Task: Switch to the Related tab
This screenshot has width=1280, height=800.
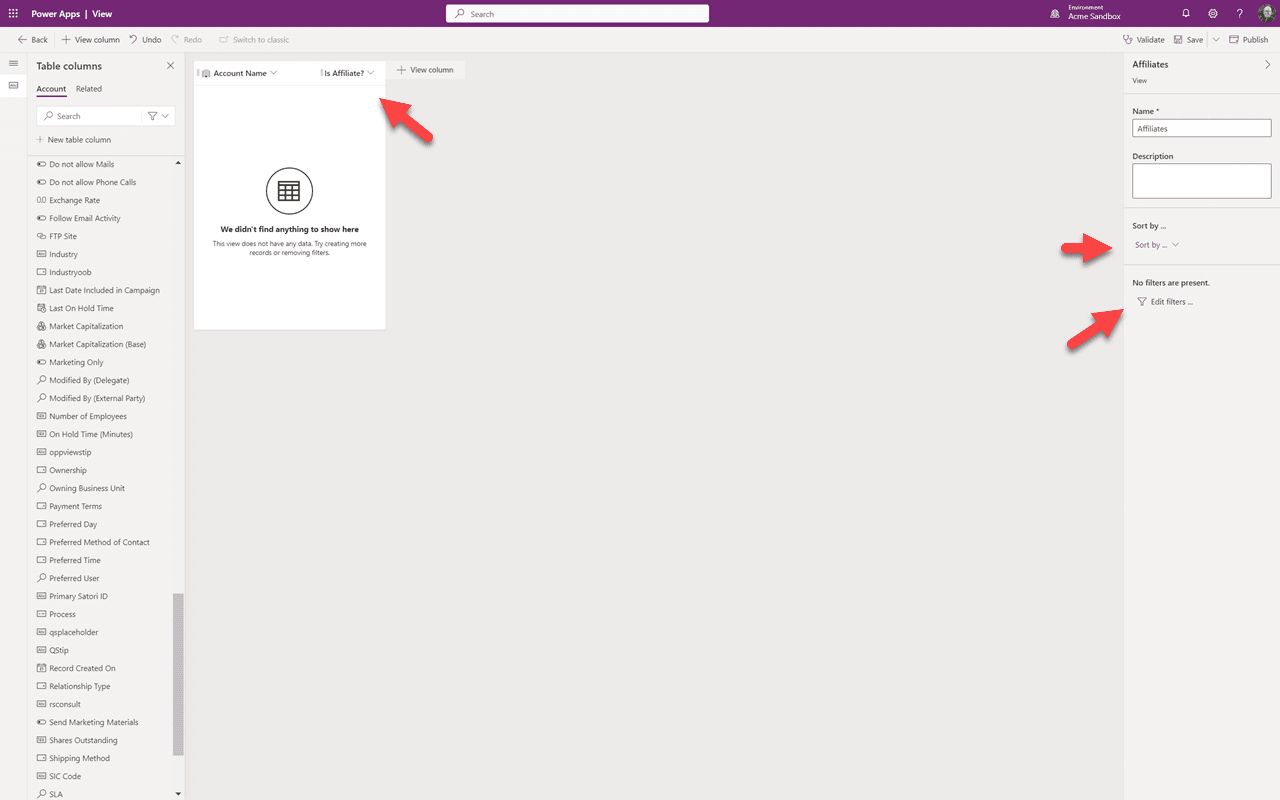Action: click(89, 88)
